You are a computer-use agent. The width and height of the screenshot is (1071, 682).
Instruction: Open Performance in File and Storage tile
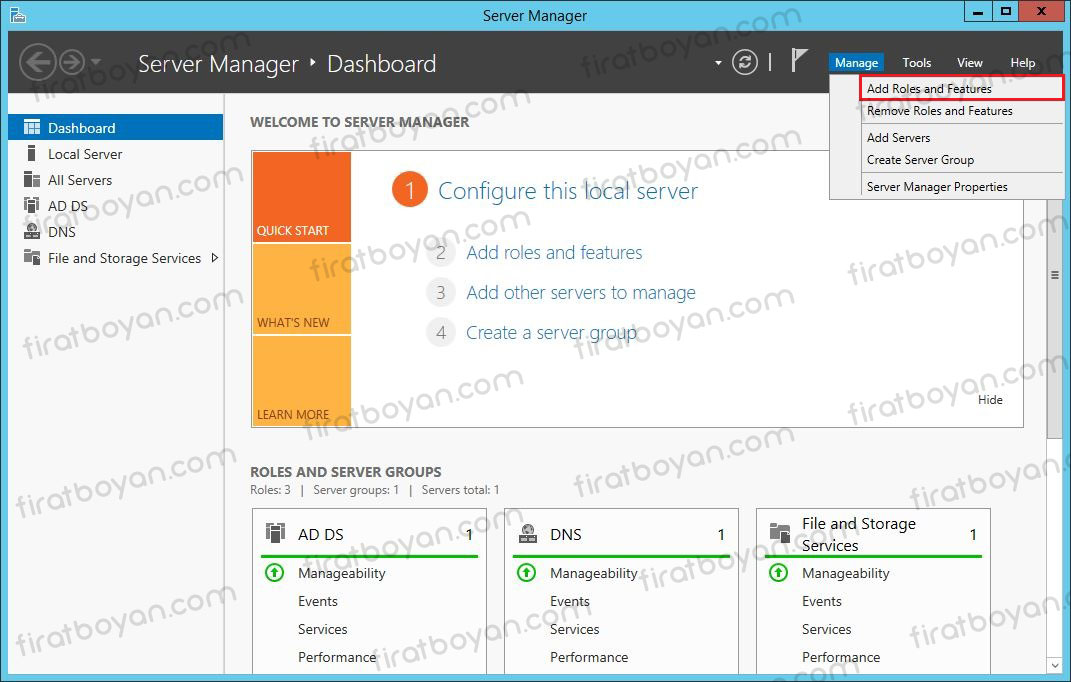[841, 657]
